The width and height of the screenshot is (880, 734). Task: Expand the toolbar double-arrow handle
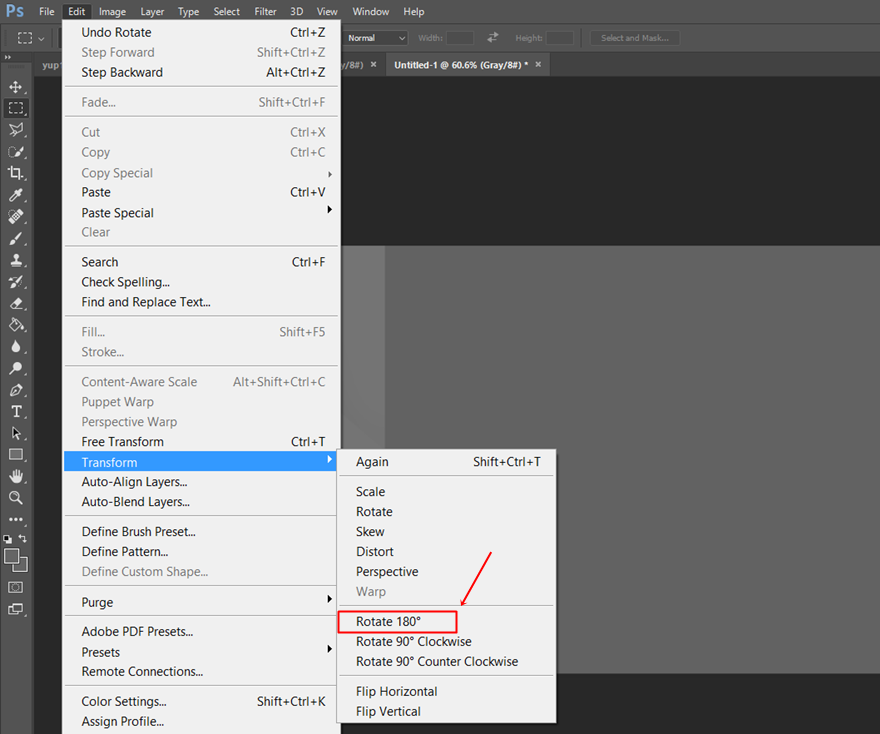[x=8, y=57]
